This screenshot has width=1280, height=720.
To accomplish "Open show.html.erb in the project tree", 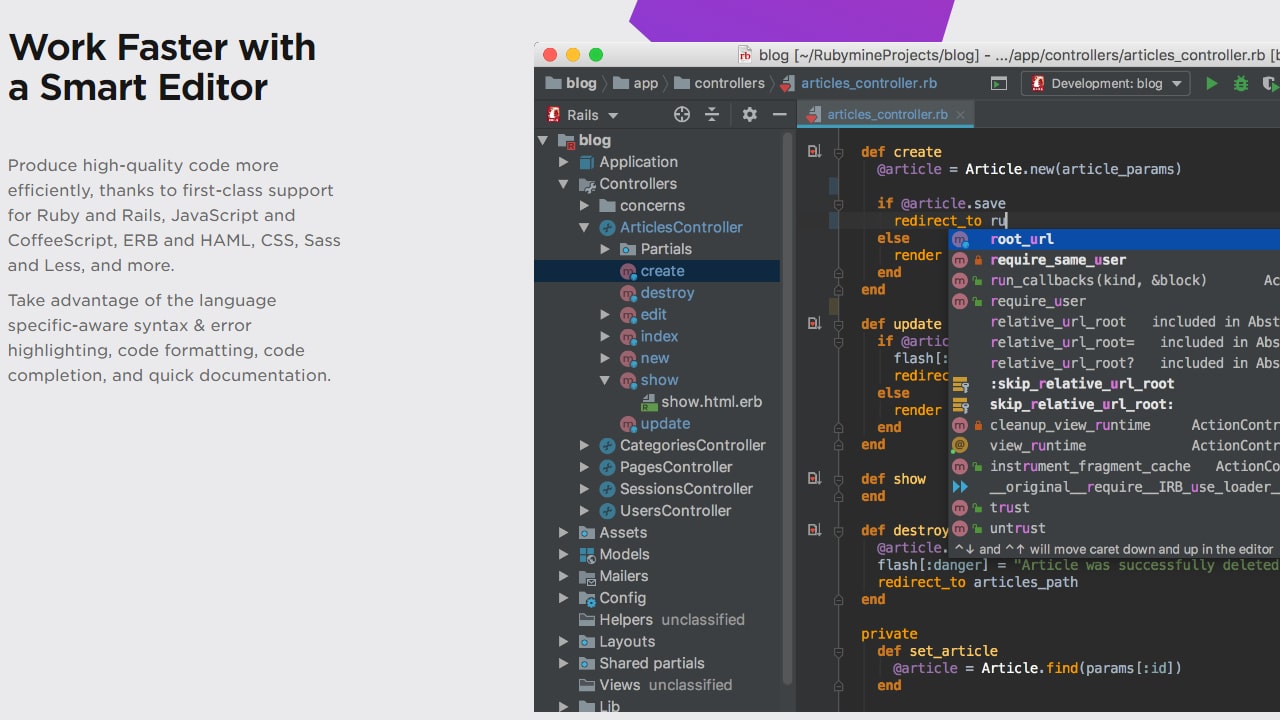I will coord(711,402).
